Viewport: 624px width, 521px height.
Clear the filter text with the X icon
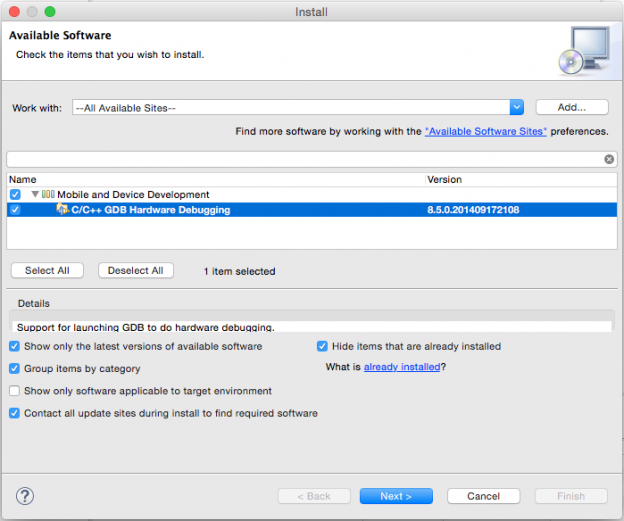609,159
